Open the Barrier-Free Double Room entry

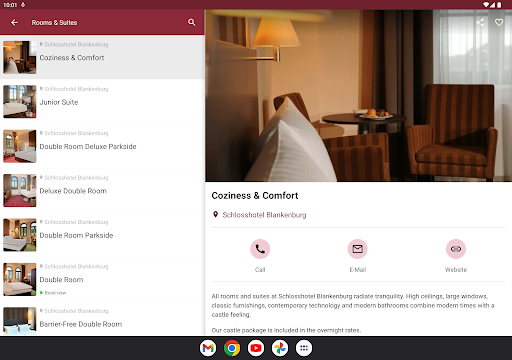pos(102,319)
